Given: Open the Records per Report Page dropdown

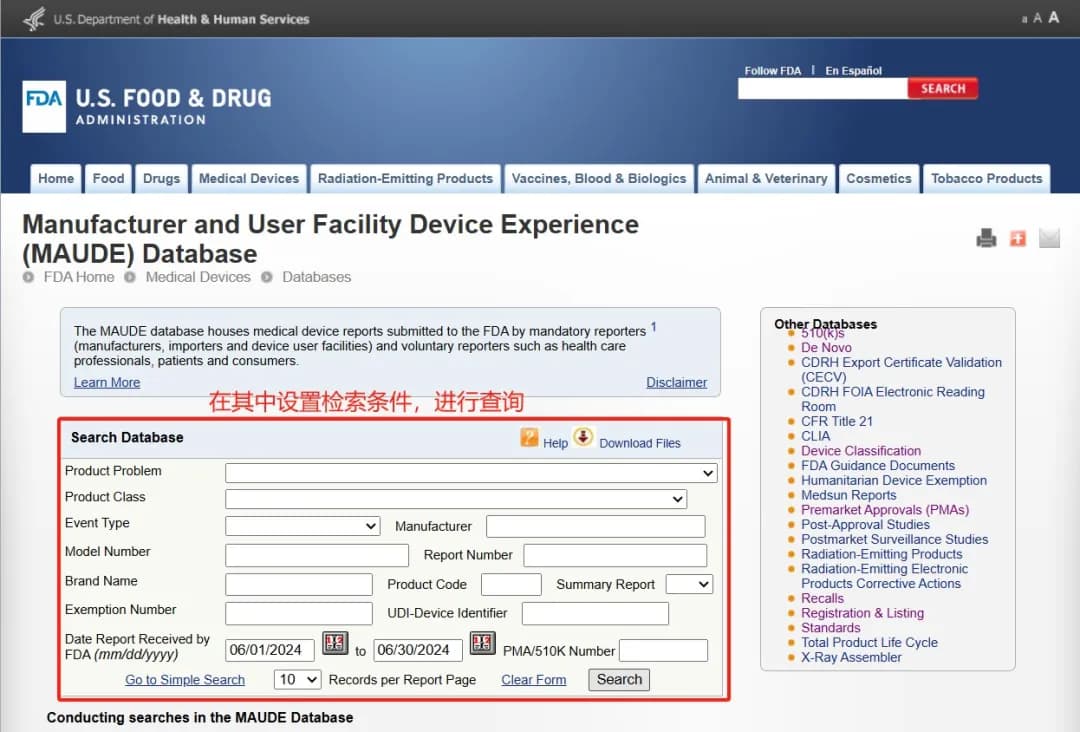Looking at the screenshot, I should point(298,680).
